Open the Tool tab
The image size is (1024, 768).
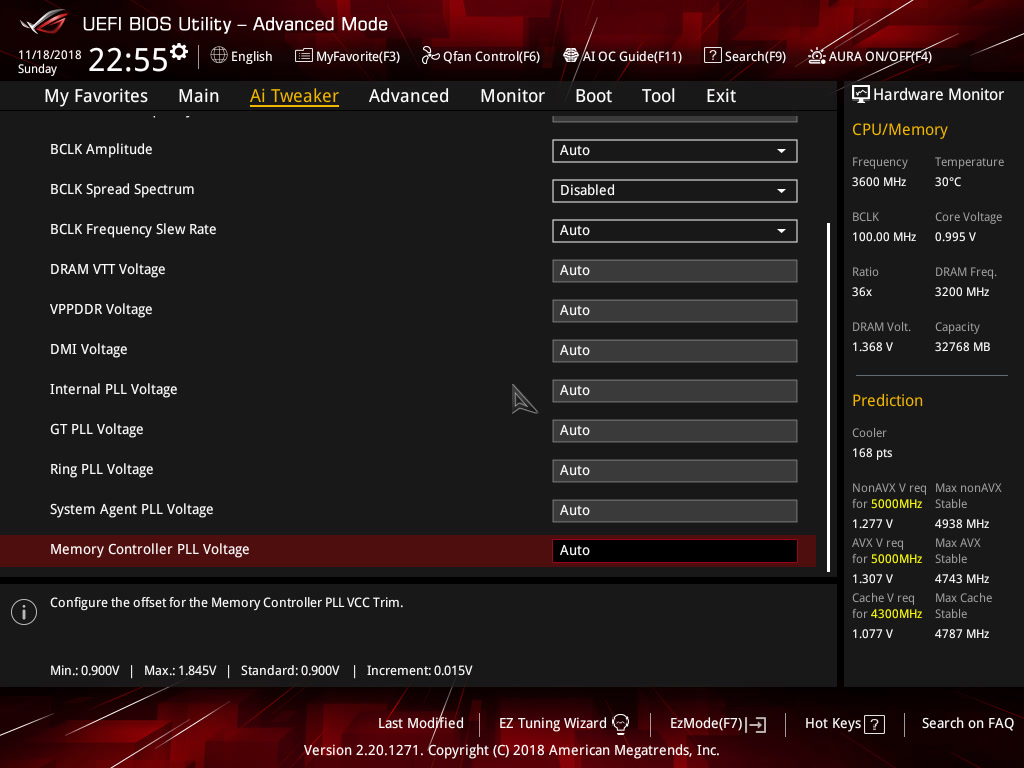(658, 96)
